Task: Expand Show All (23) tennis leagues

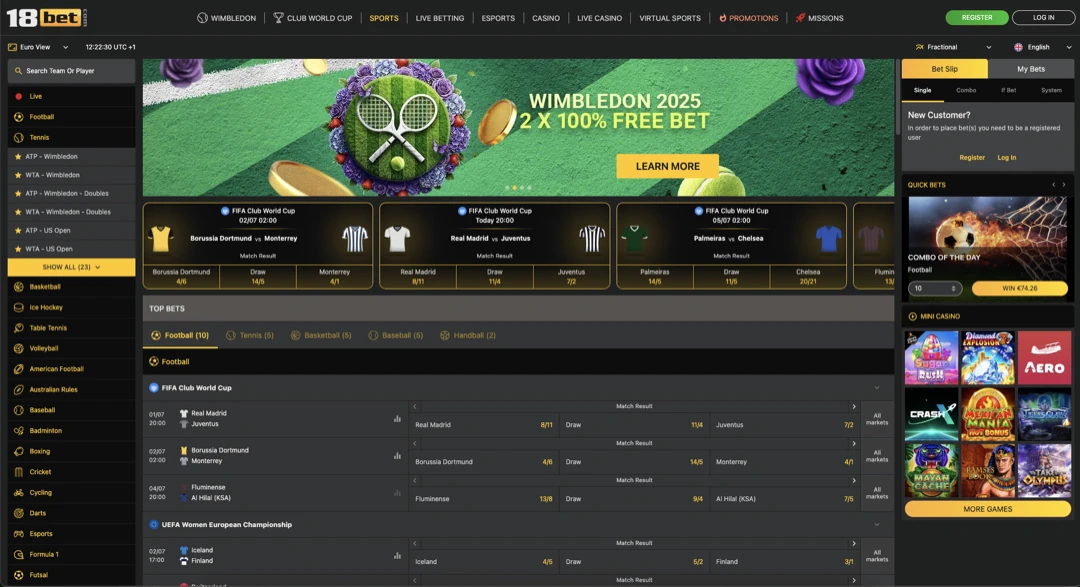Action: 71,267
